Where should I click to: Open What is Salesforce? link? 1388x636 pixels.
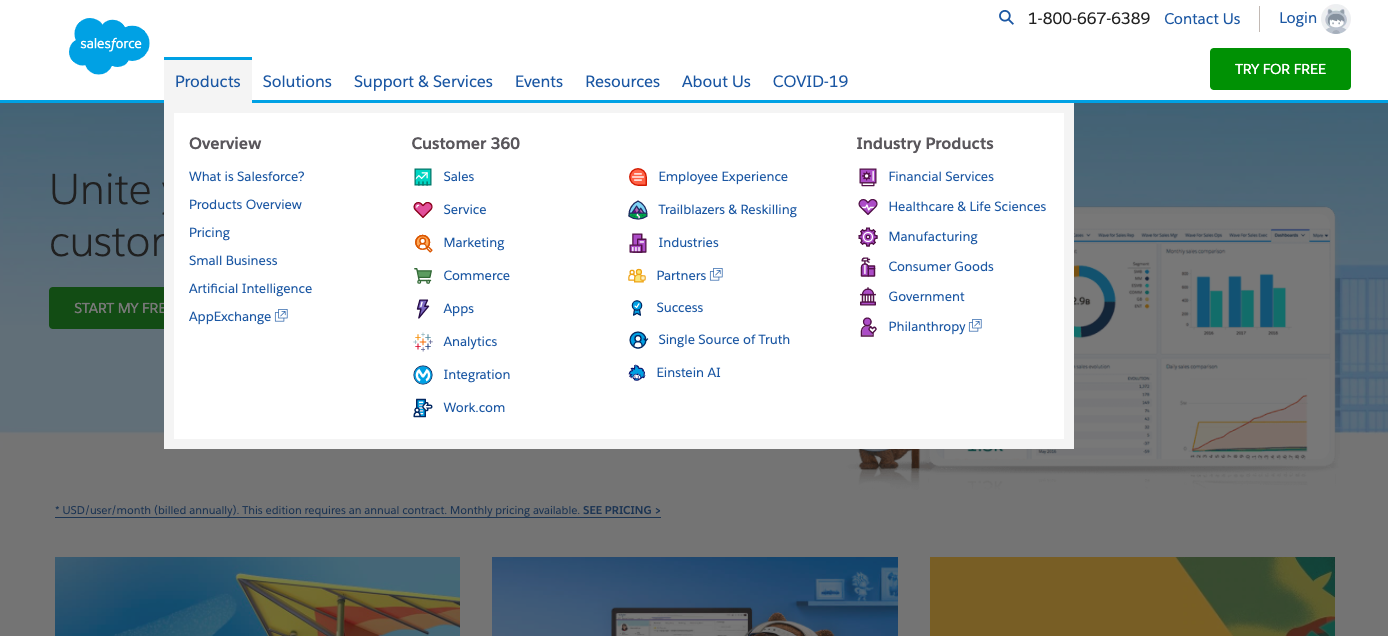pos(247,176)
